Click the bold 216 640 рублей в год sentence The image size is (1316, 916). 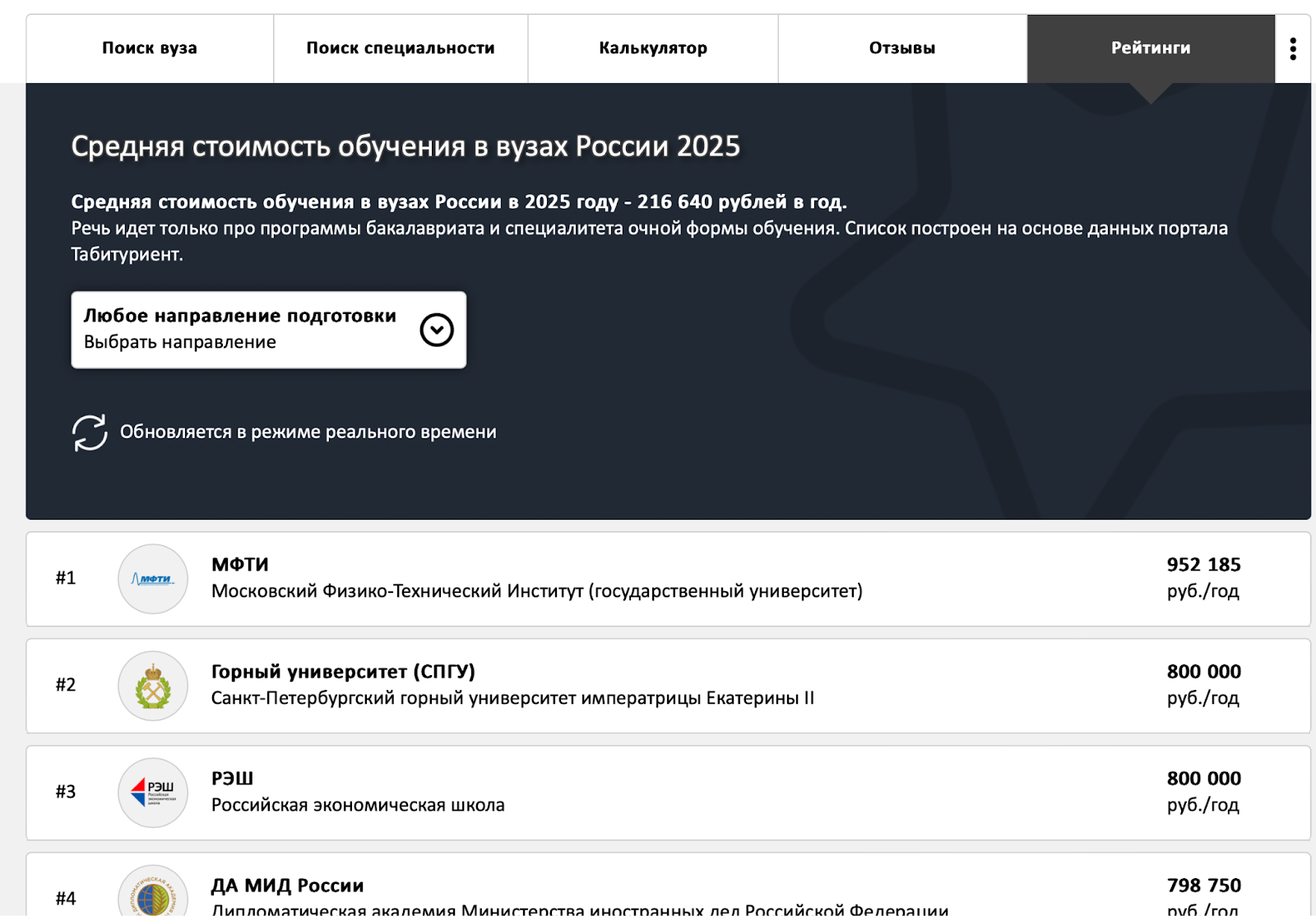[x=459, y=202]
